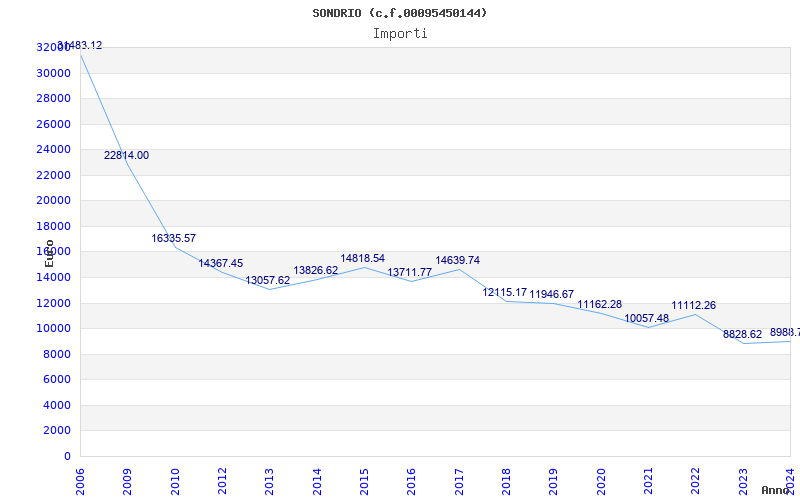Click the y-axis value 18000
The image size is (800, 500).
point(54,226)
